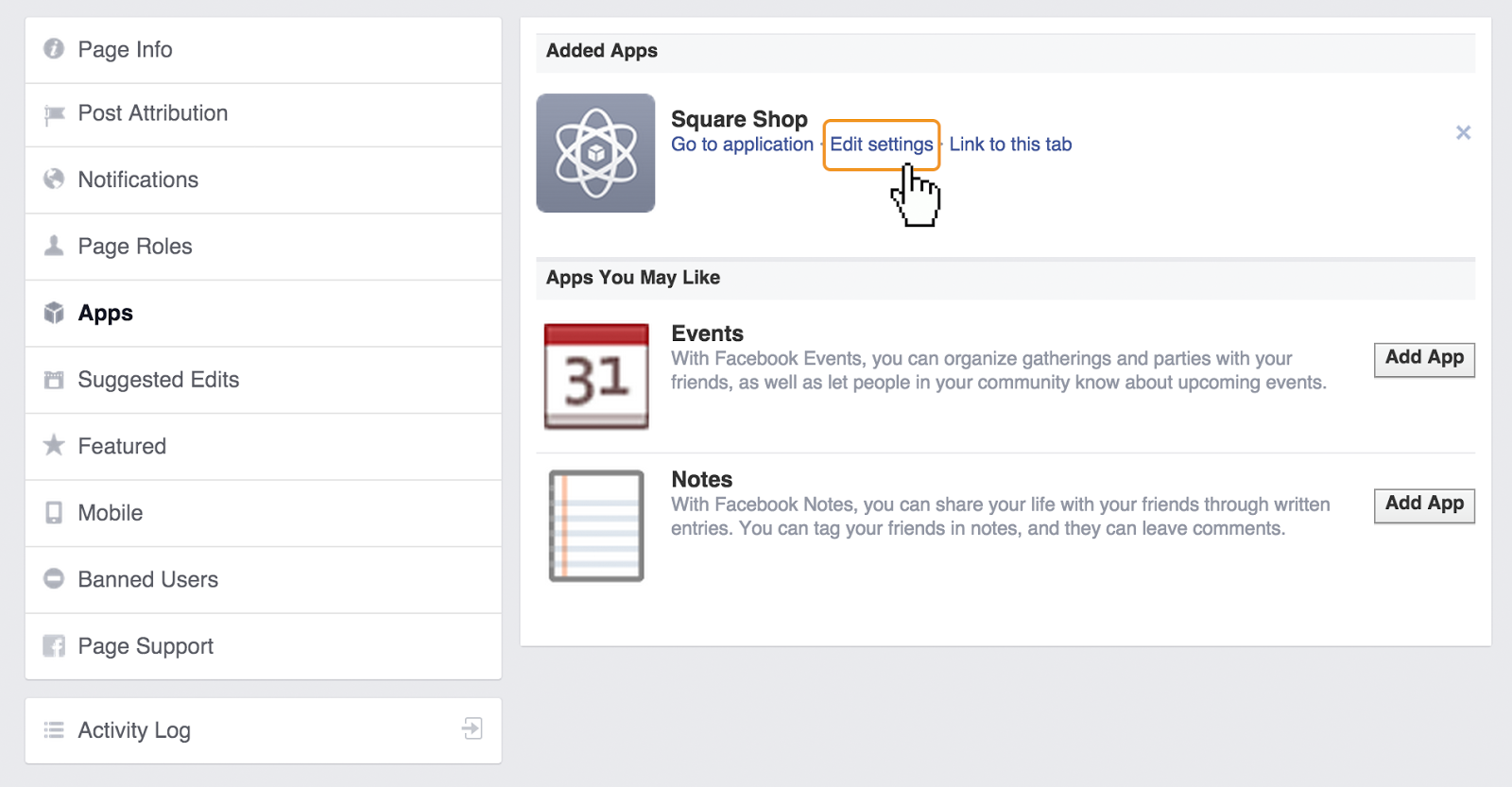Click the Featured star icon
1512x787 pixels.
pos(54,445)
